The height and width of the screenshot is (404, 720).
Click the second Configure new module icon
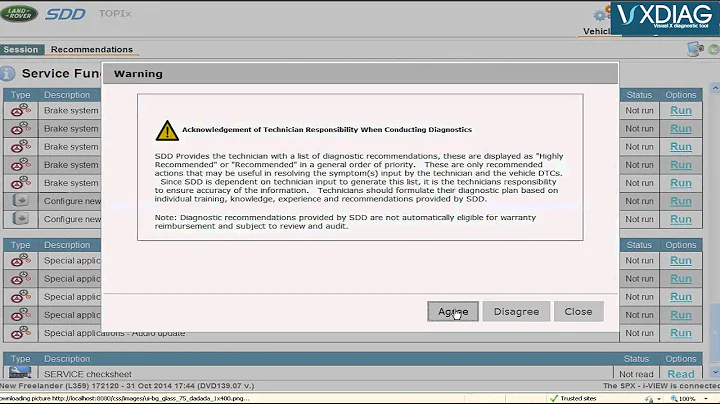coord(21,219)
